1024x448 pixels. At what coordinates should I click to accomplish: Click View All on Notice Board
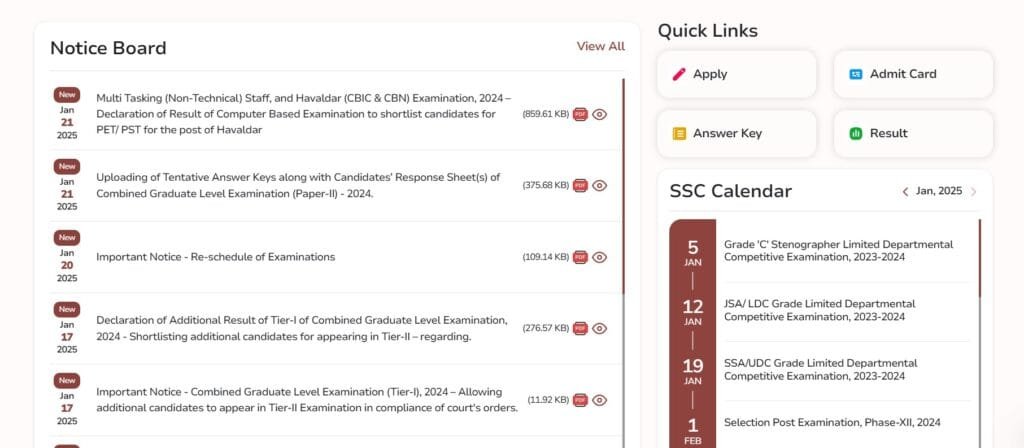pos(600,46)
